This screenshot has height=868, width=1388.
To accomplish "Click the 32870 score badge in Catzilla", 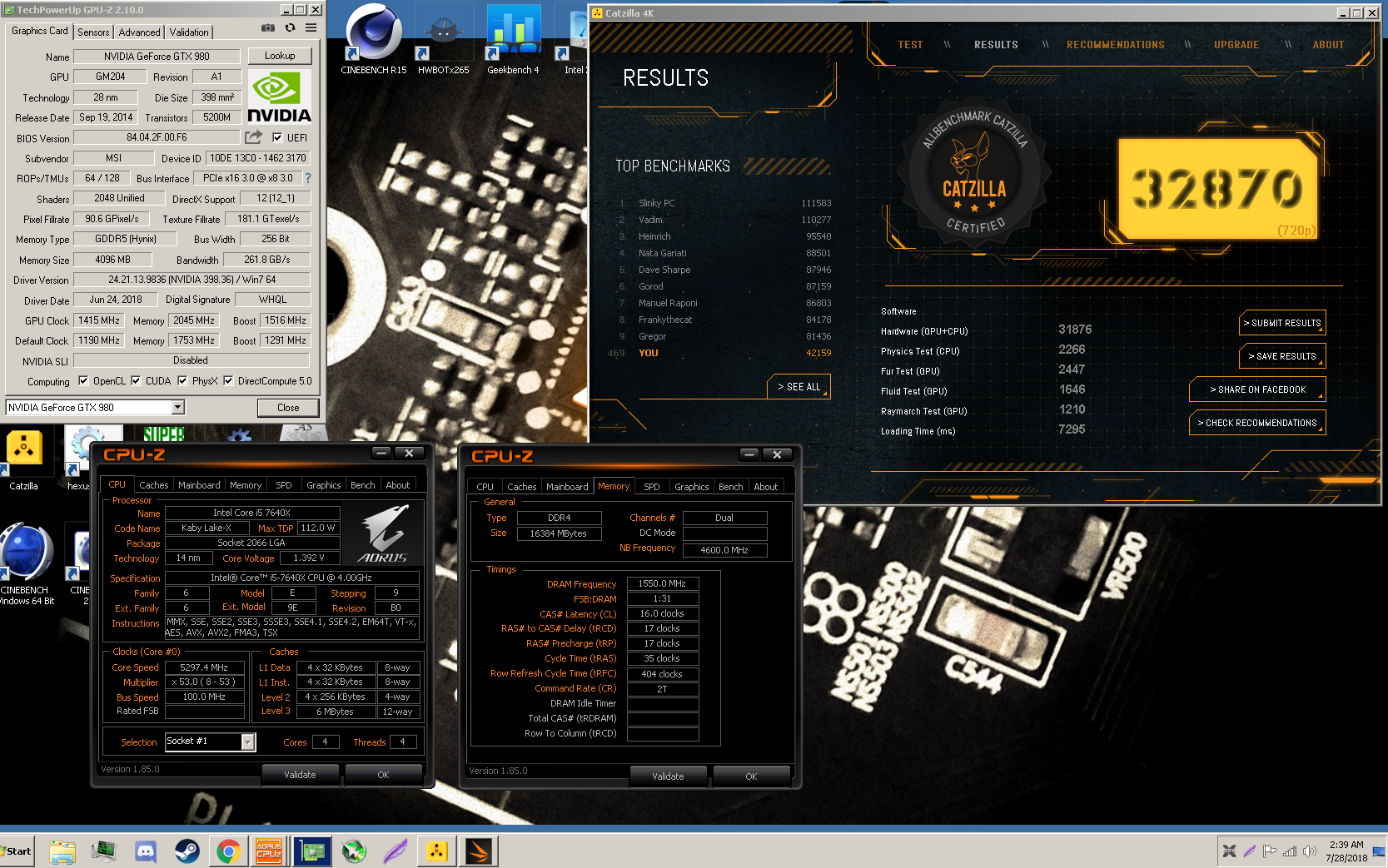I will [1218, 188].
